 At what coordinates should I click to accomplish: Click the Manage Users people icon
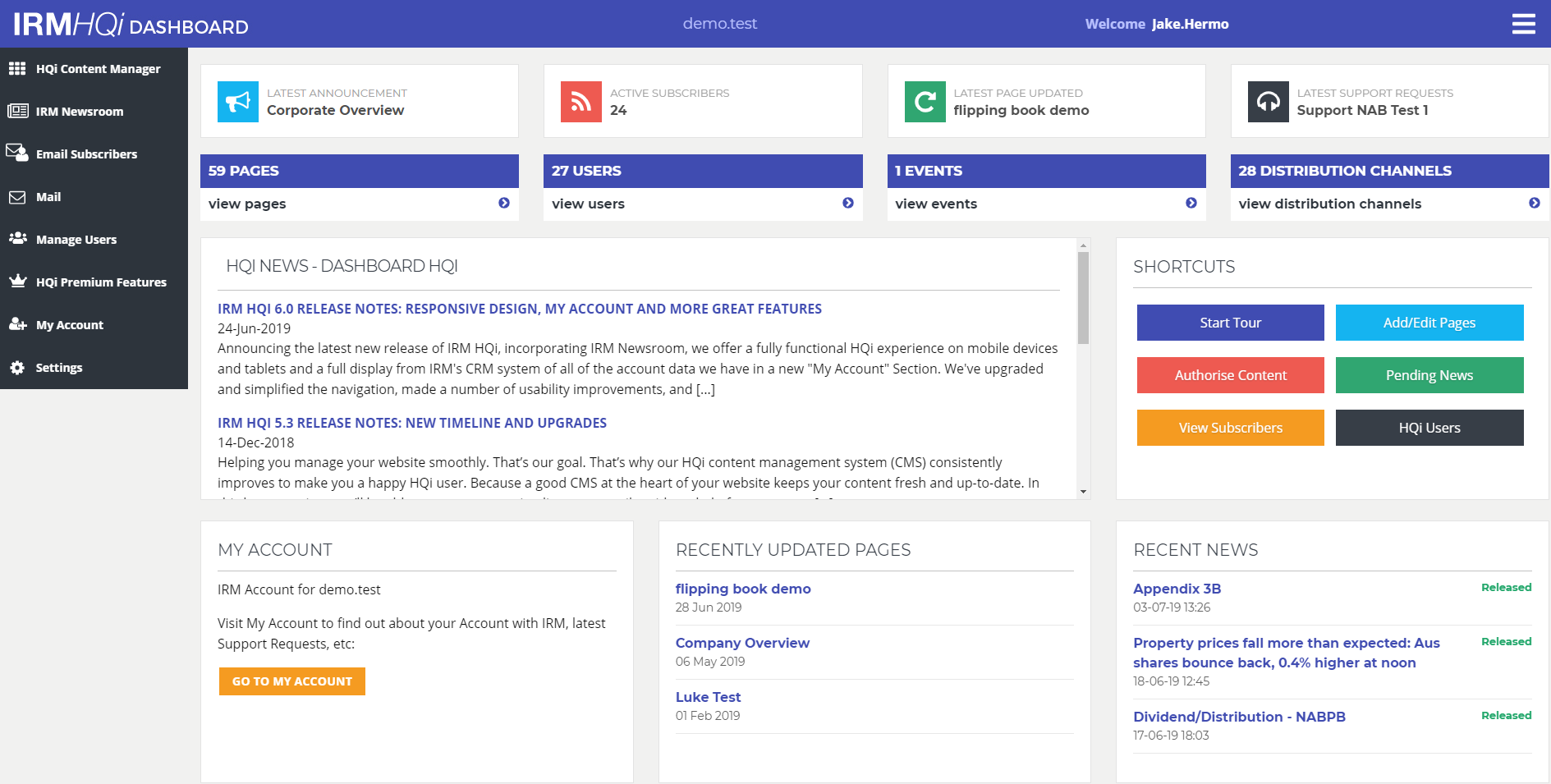click(17, 239)
